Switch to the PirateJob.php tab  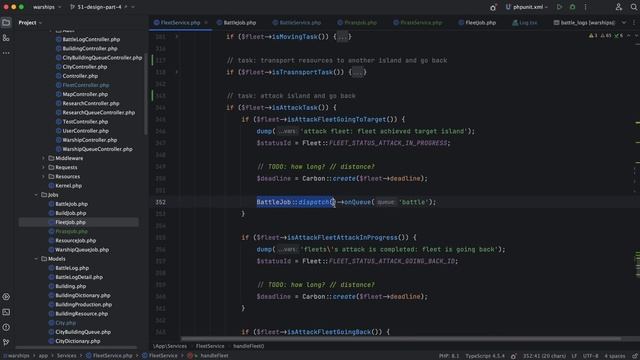pos(357,23)
